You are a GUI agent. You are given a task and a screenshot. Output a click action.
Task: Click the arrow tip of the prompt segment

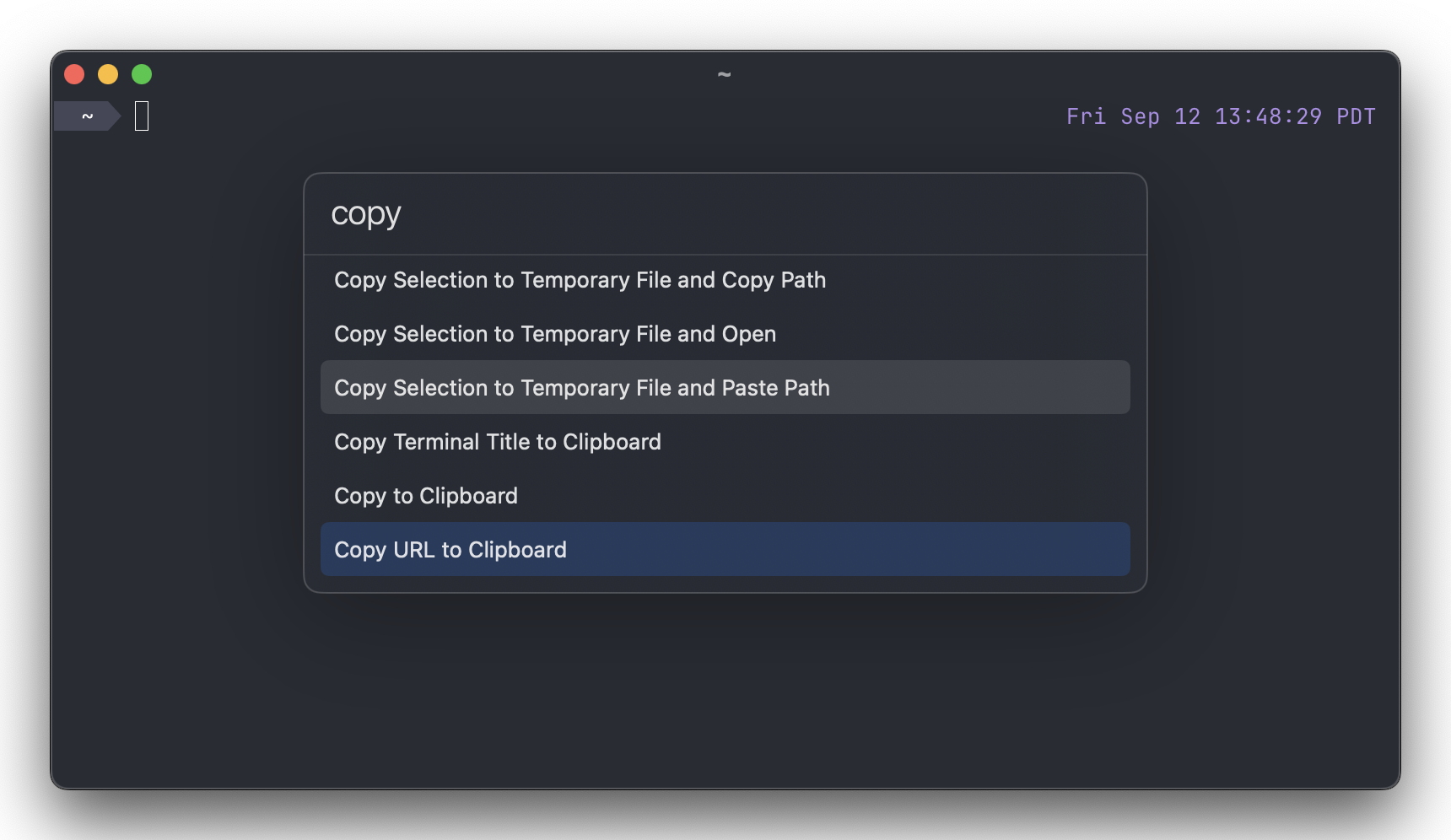[x=116, y=116]
